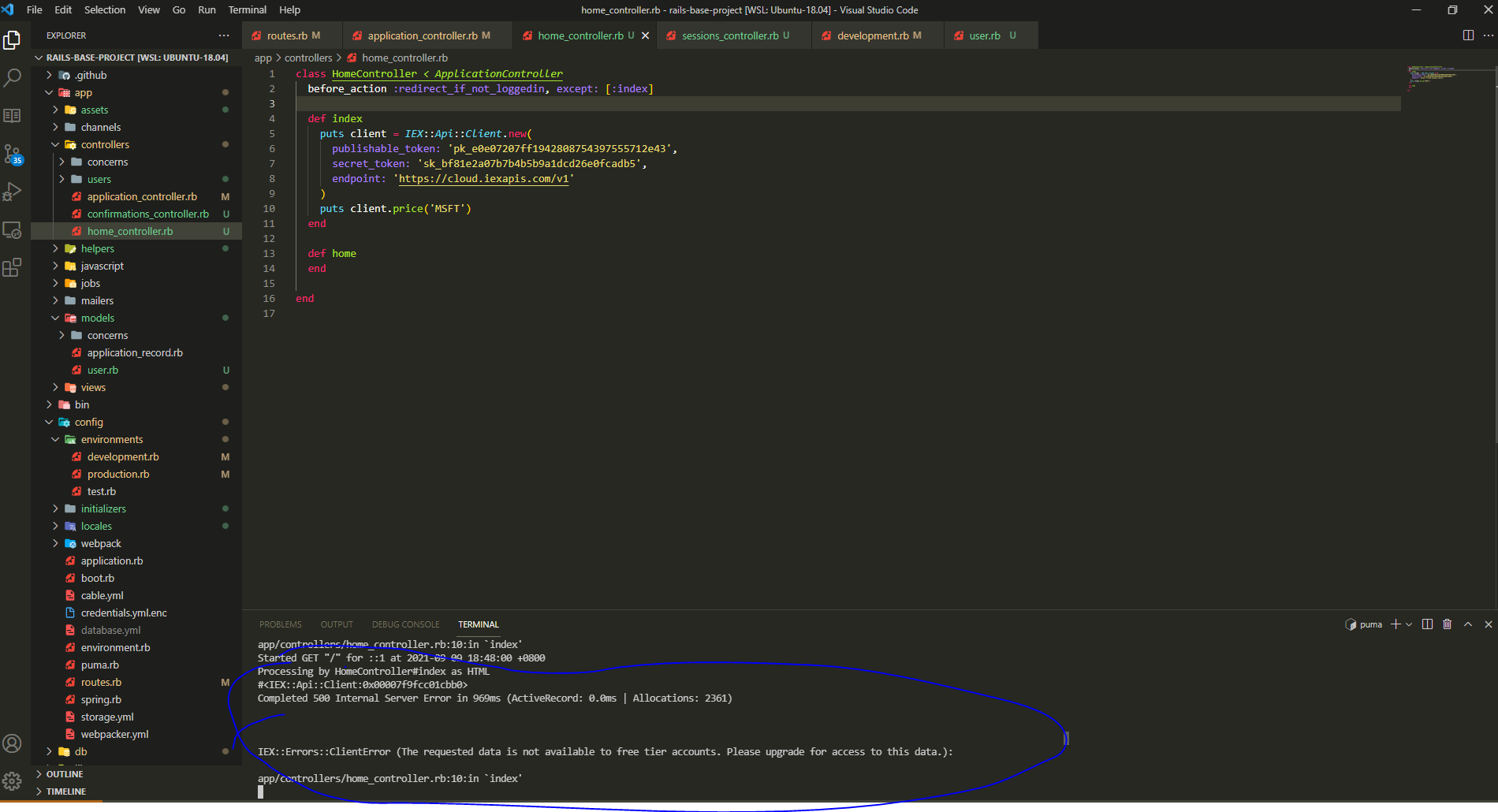1498x812 pixels.
Task: Open the Accounts icon above settings
Action: (13, 743)
